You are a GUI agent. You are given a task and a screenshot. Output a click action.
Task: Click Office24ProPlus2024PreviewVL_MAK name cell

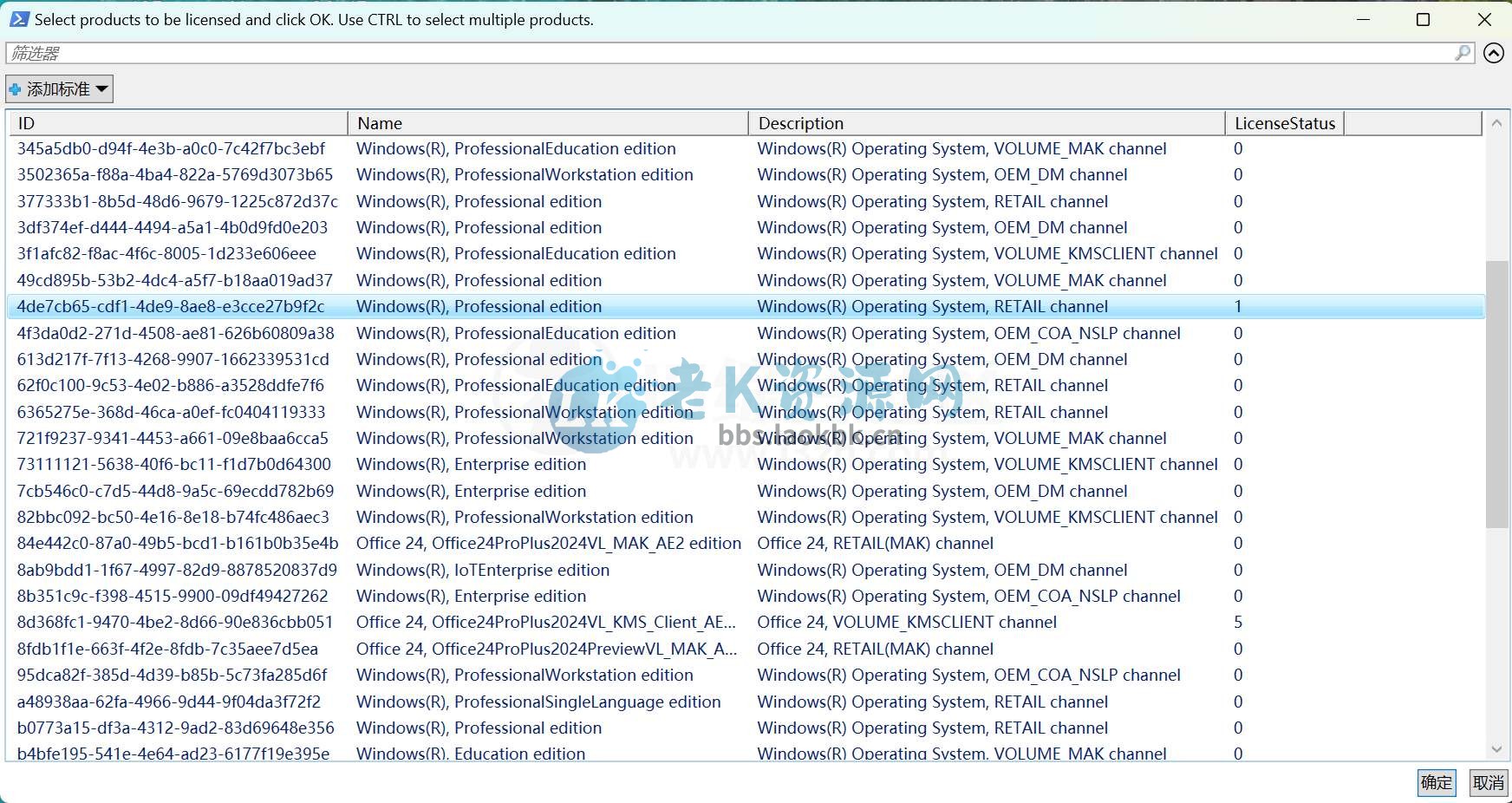pos(546,649)
